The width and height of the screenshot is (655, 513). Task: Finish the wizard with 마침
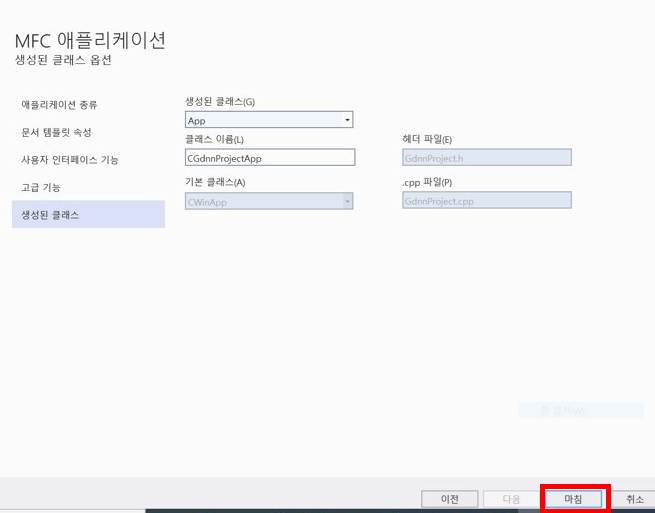pos(573,499)
